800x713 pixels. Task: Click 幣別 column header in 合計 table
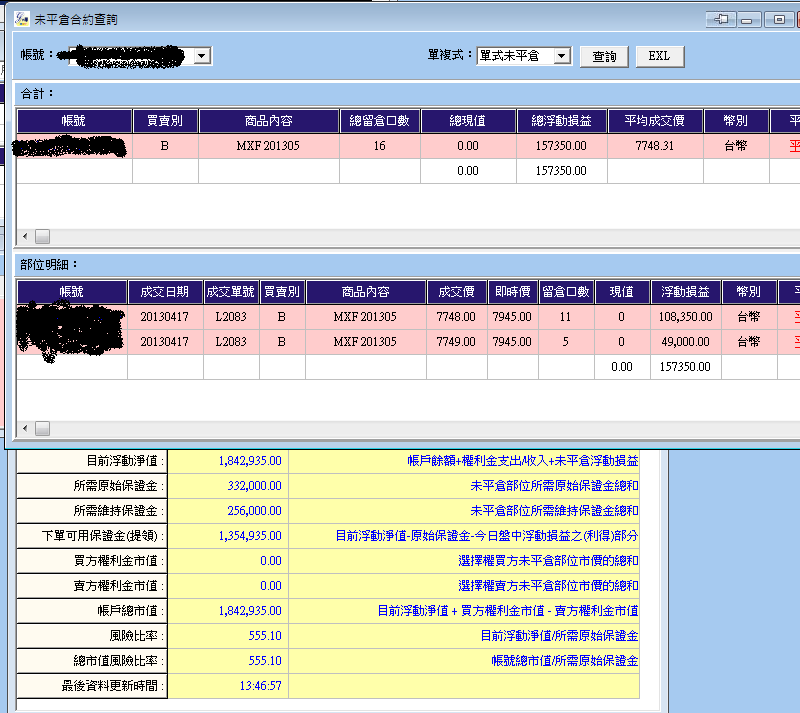coord(736,121)
